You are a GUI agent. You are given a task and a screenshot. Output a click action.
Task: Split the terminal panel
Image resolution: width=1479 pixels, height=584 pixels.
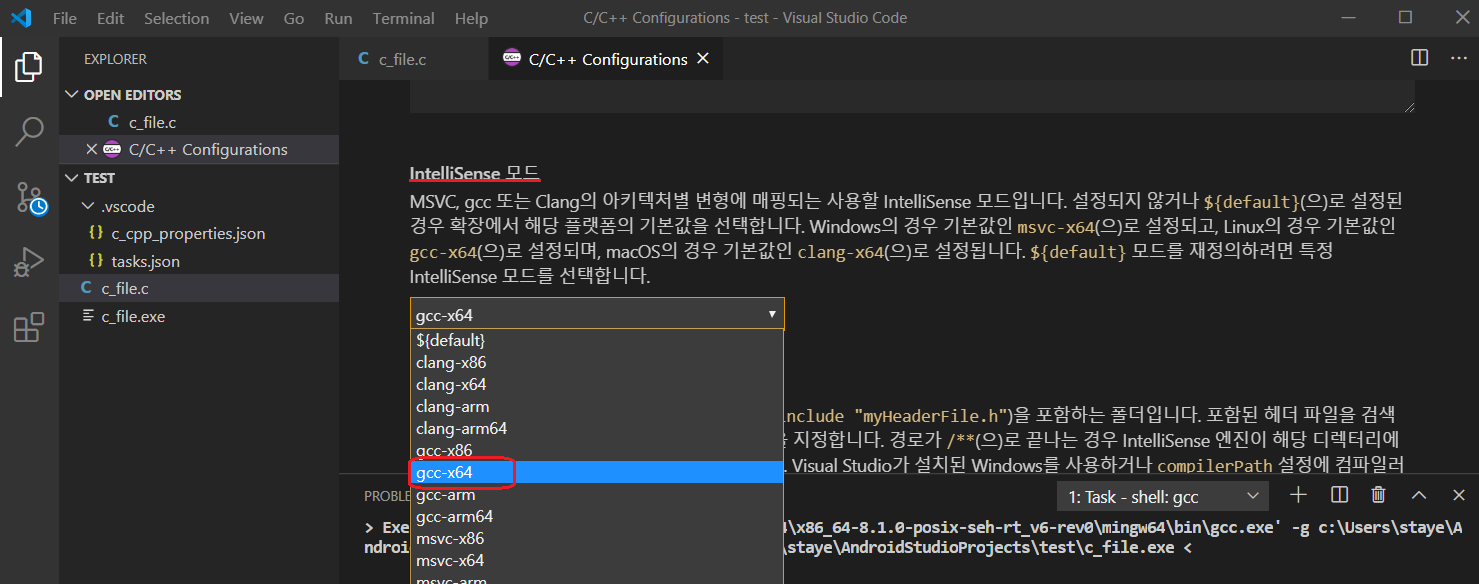pos(1340,494)
